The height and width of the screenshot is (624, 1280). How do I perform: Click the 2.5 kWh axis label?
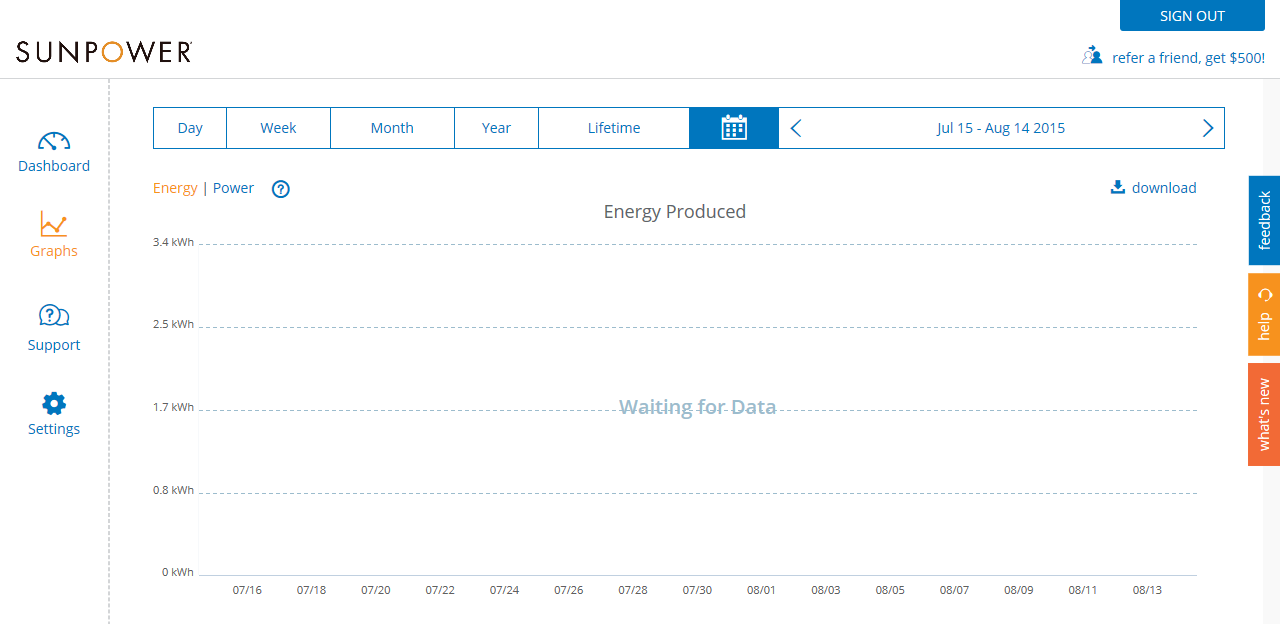(174, 325)
